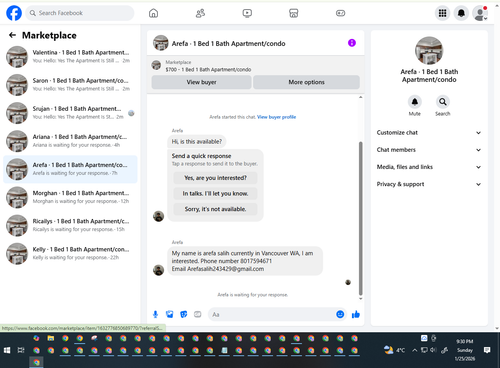Open the Facebook logo home link
500x368 pixels.
coord(14,13)
